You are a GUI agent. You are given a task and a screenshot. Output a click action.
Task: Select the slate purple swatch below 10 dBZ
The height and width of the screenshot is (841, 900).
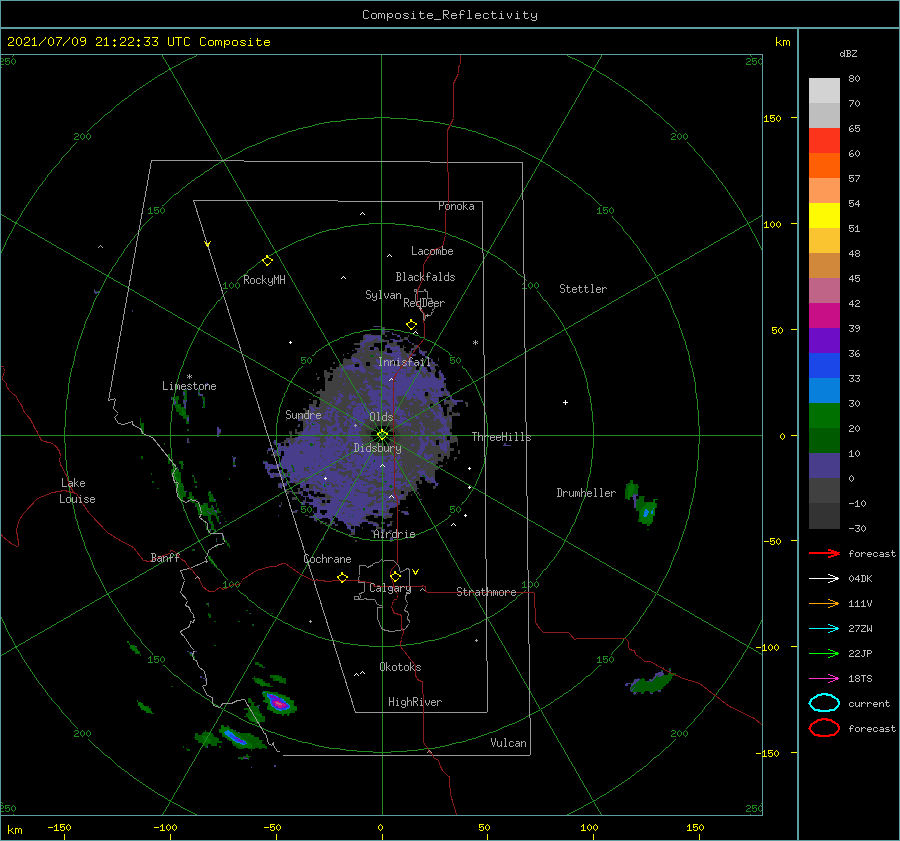tap(824, 466)
